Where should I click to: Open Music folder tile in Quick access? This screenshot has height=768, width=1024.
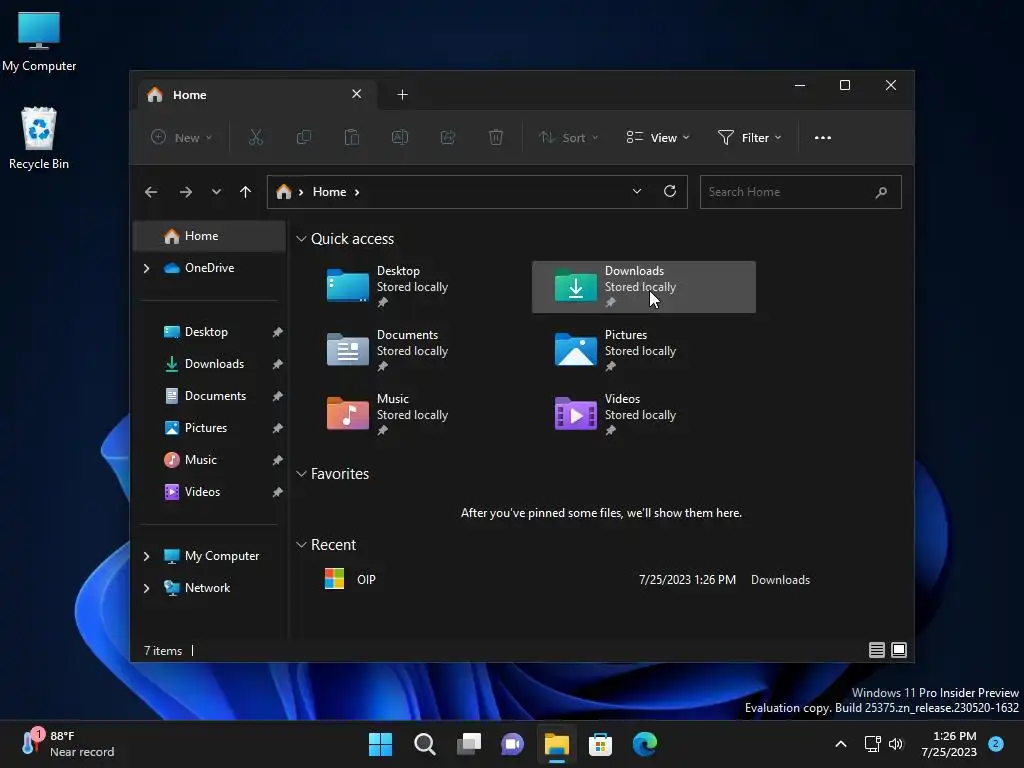tap(415, 415)
